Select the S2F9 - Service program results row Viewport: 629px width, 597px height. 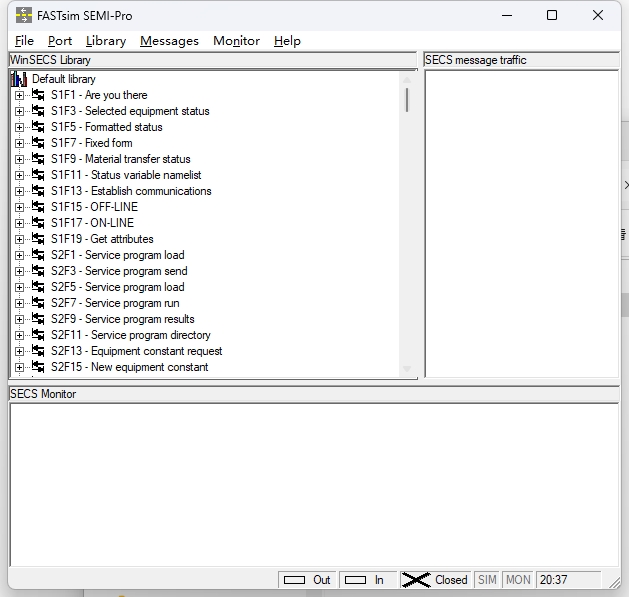point(123,319)
